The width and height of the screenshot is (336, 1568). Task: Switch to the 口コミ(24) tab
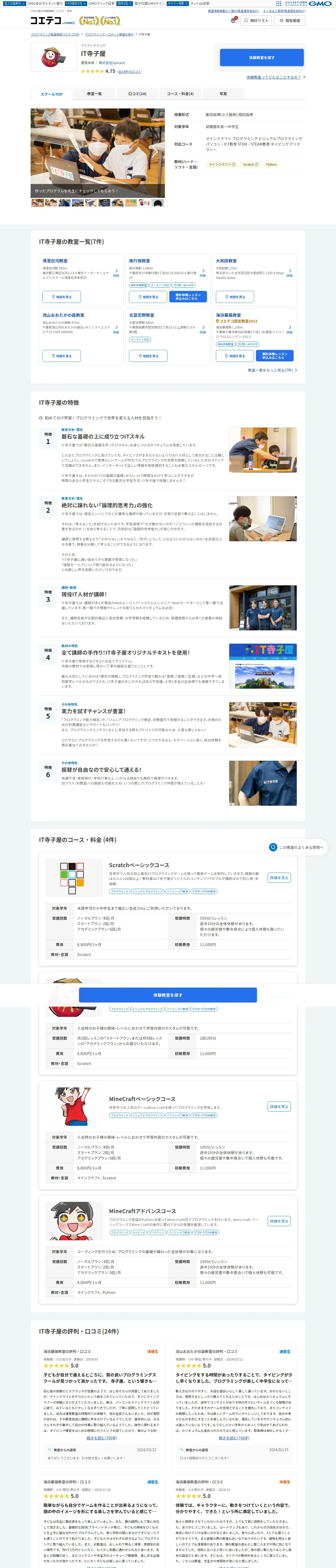(x=137, y=94)
